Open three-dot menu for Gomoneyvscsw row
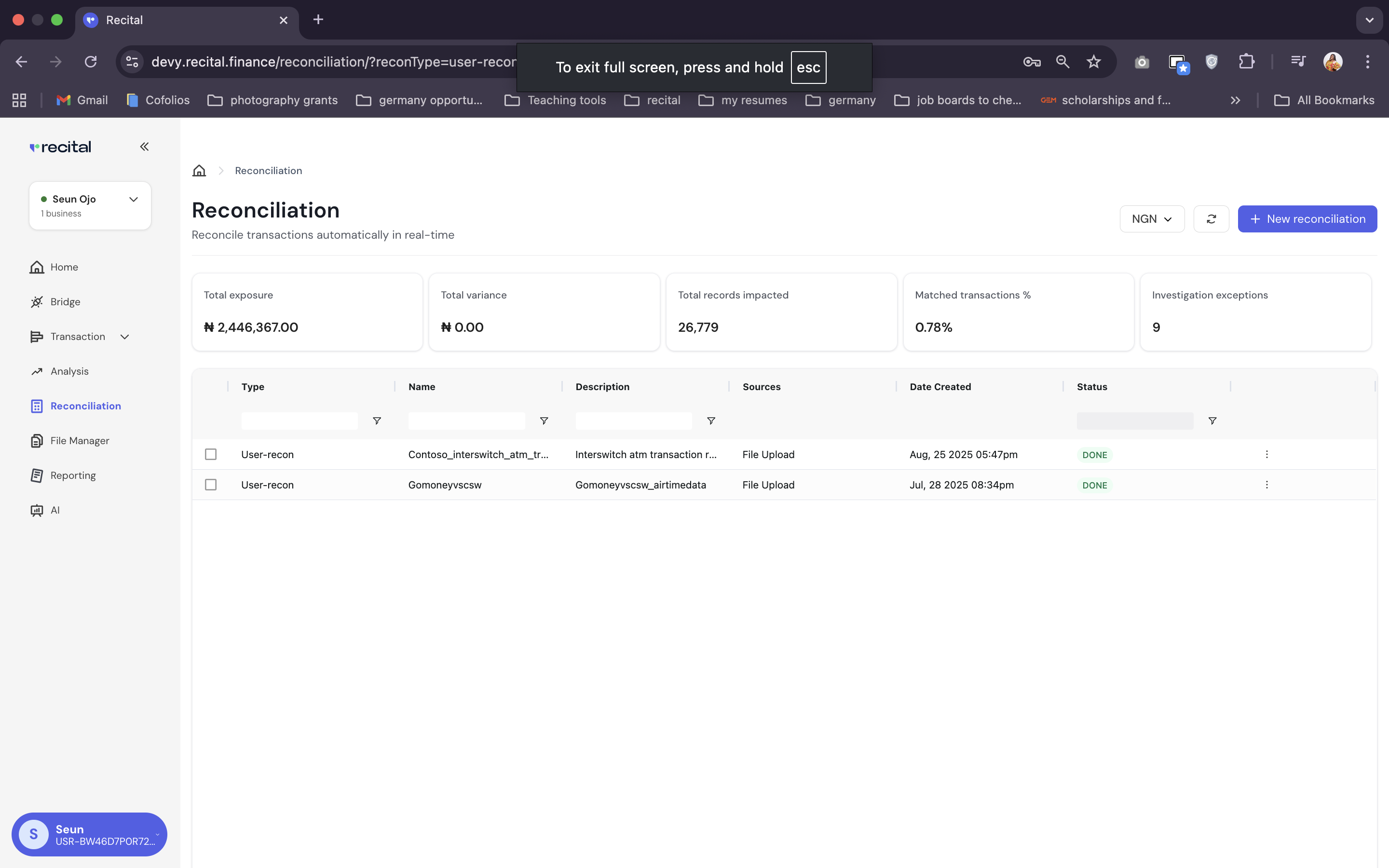 click(x=1267, y=485)
